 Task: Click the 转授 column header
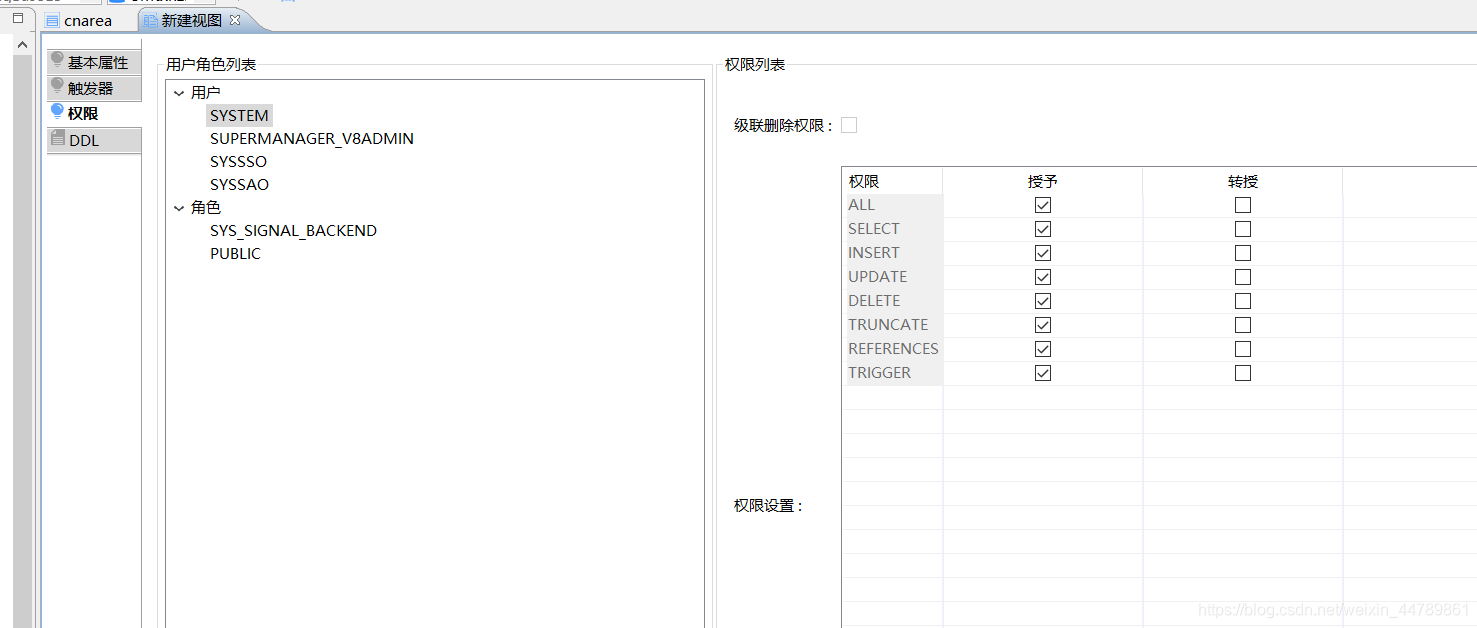click(1243, 181)
